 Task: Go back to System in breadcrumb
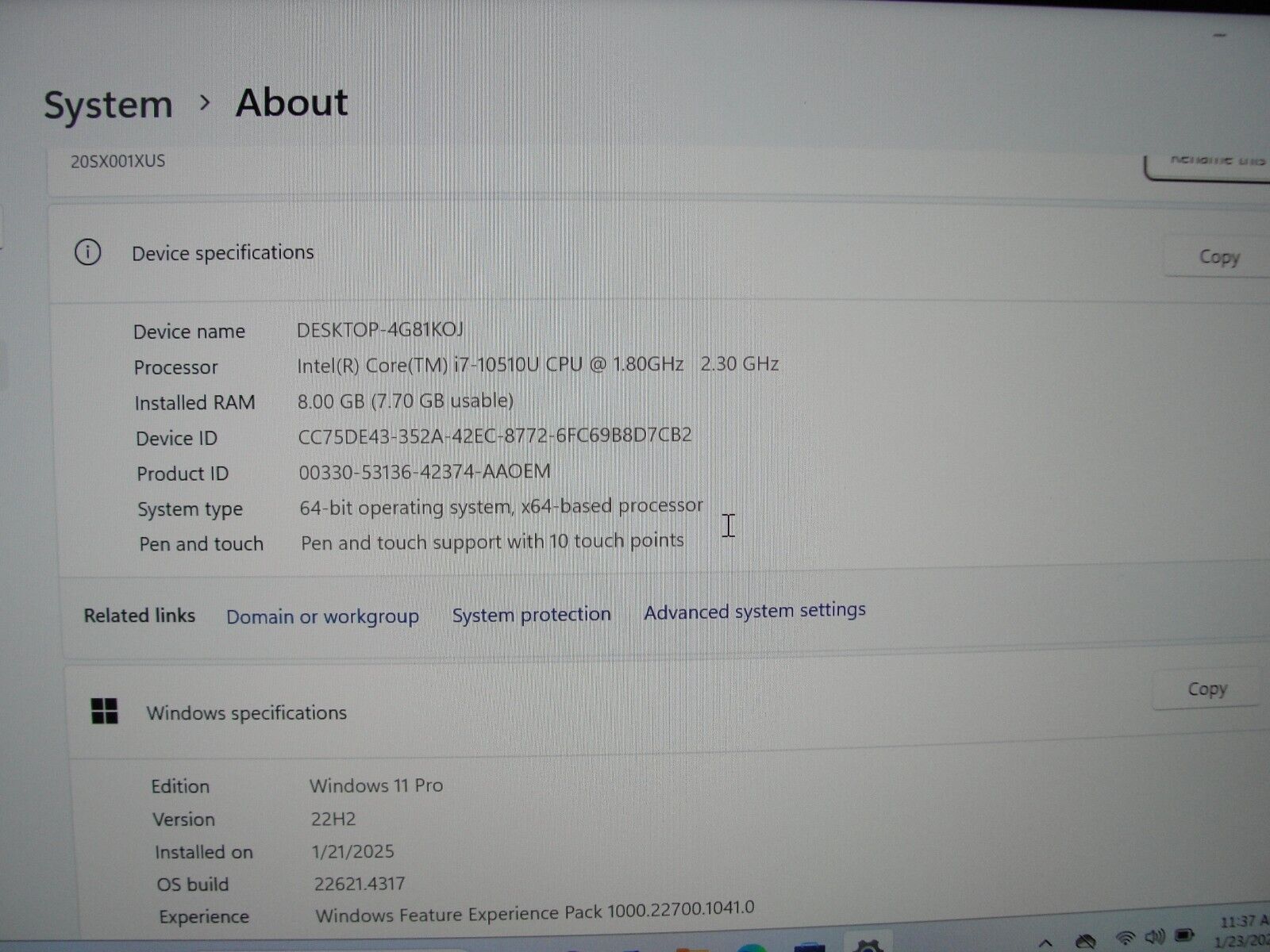(x=108, y=105)
